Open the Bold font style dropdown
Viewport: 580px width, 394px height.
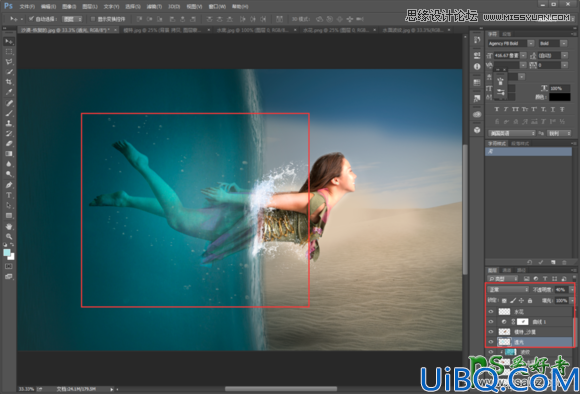coord(564,43)
